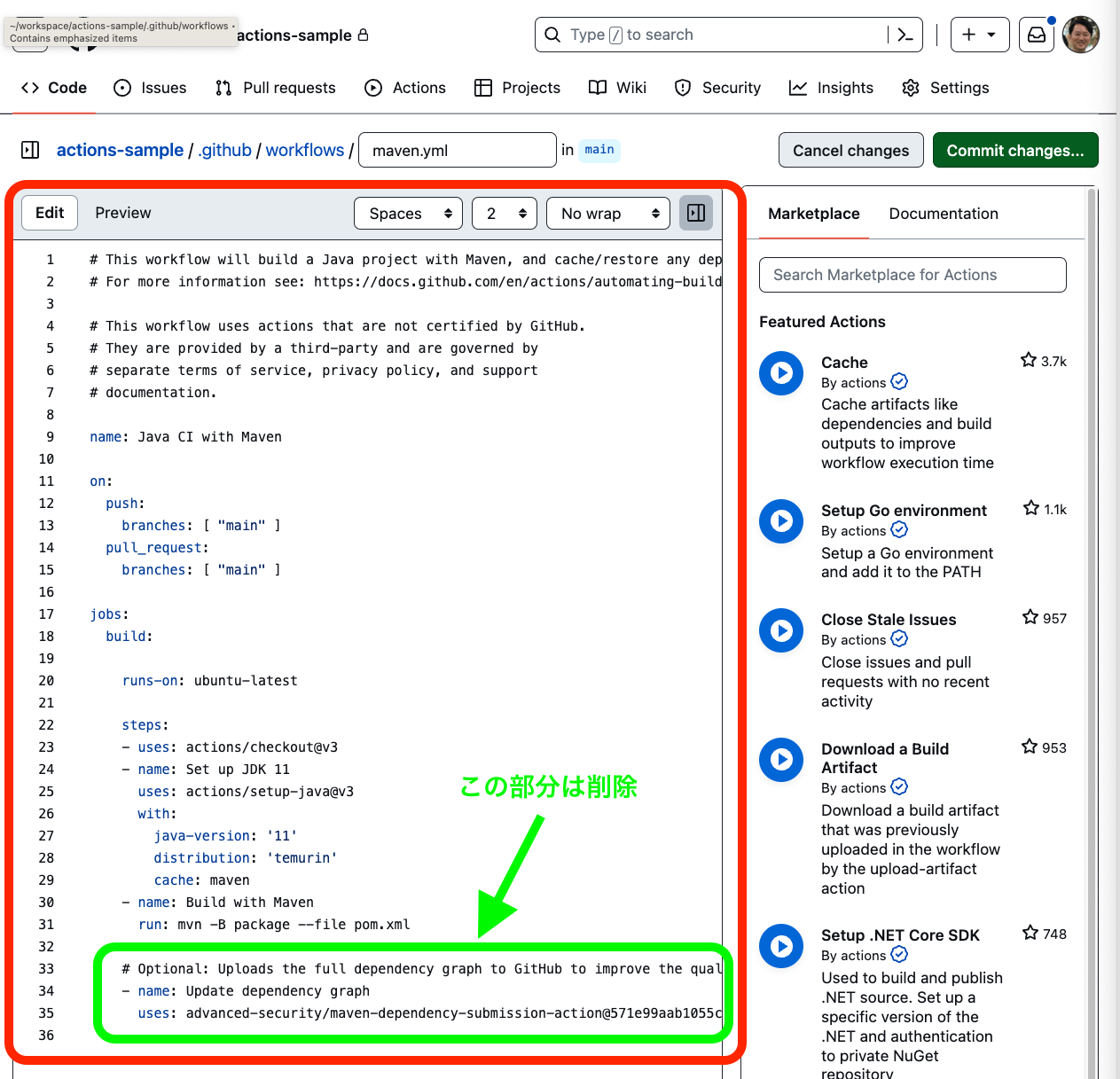Click Download a Build Artifact play icon
Screen dimensions: 1120x1079
click(x=781, y=760)
